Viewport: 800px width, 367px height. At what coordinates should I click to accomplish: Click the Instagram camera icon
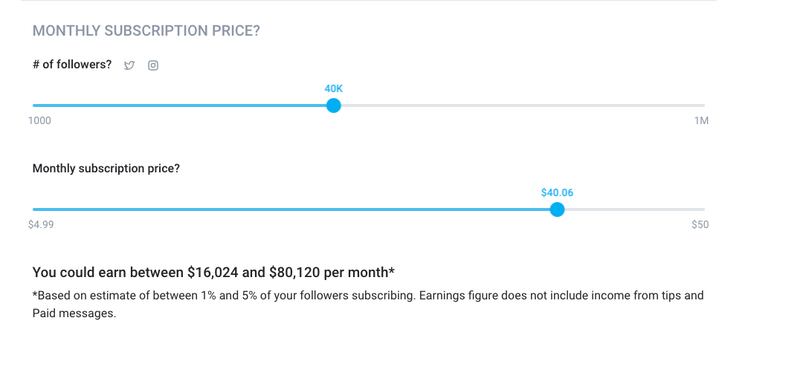coord(153,65)
